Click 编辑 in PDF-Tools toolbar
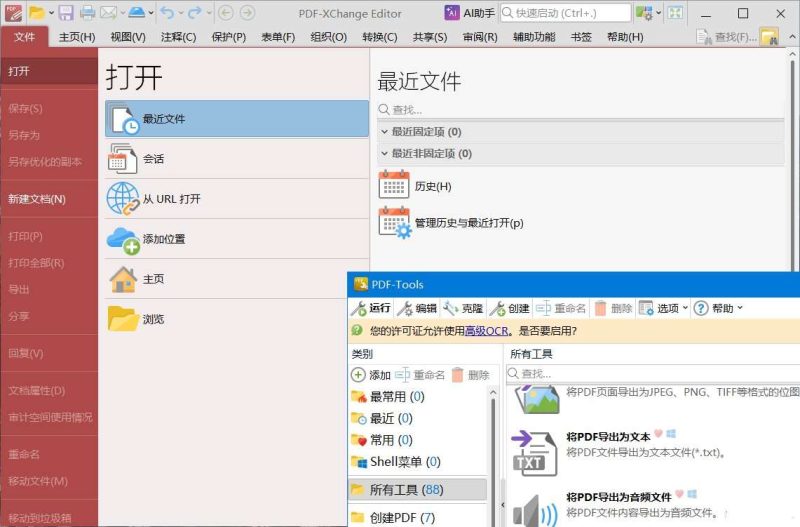 [417, 308]
